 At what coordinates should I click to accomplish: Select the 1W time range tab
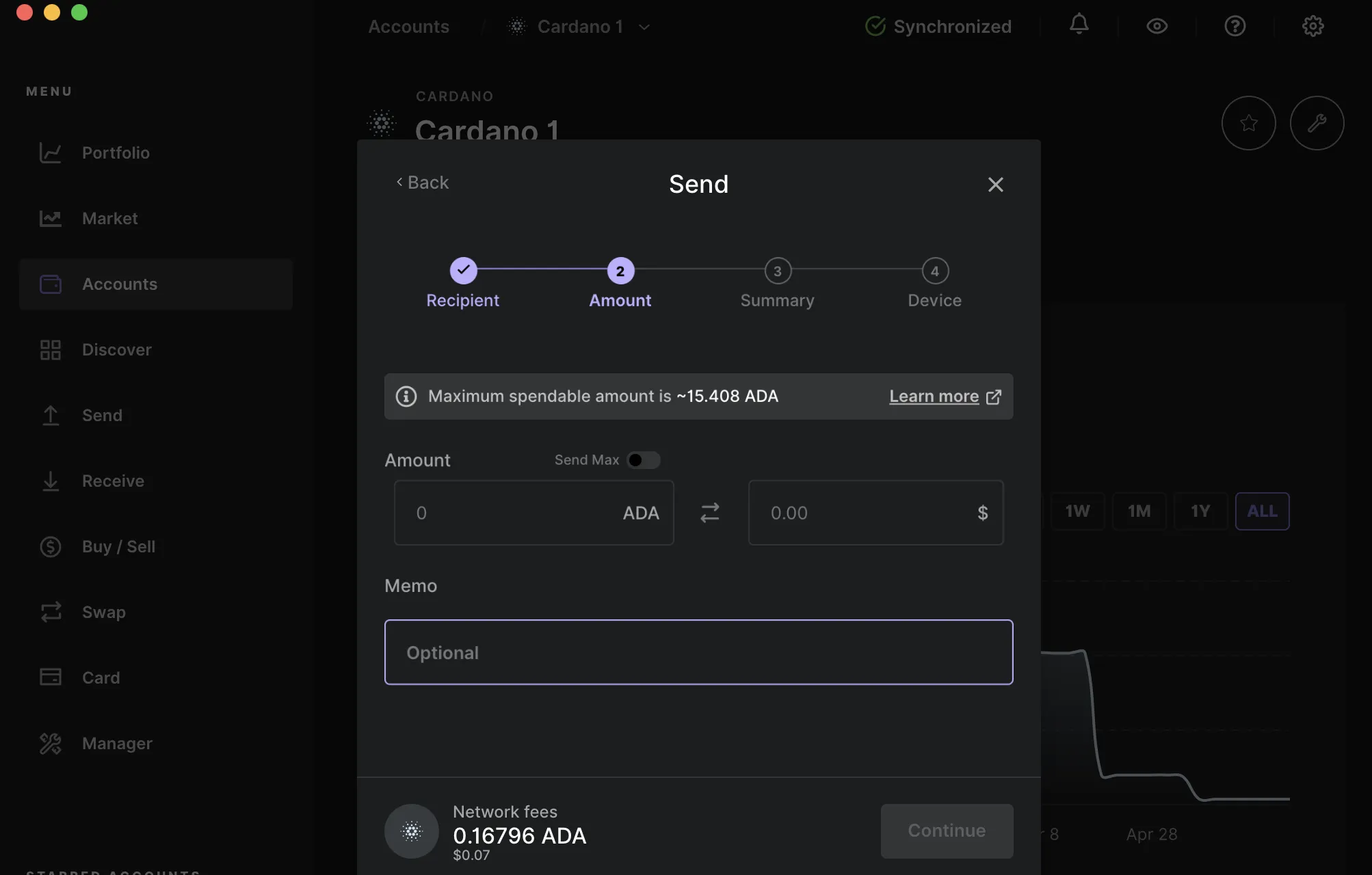[1077, 511]
